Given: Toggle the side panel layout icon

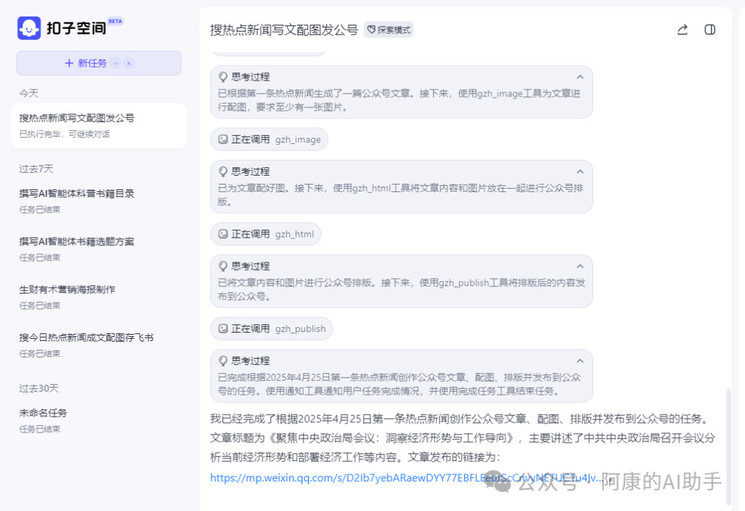Looking at the screenshot, I should pos(710,30).
